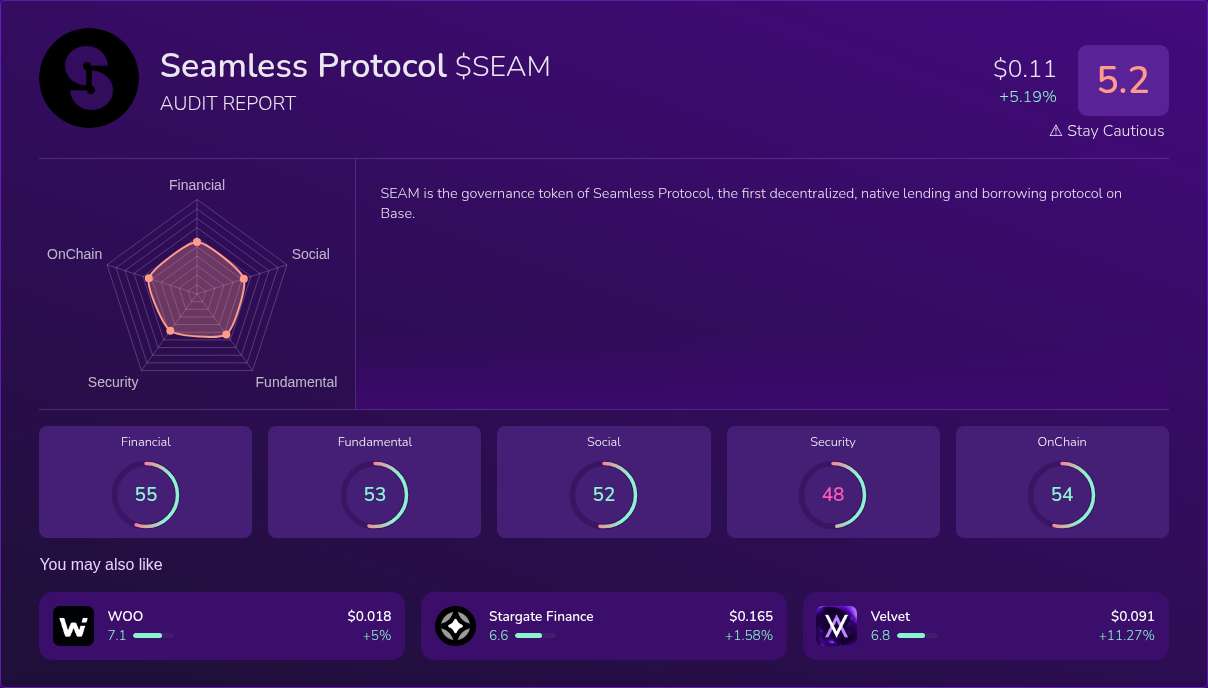Click the Financial vertex on the radar chart
1208x688 pixels.
[x=197, y=242]
